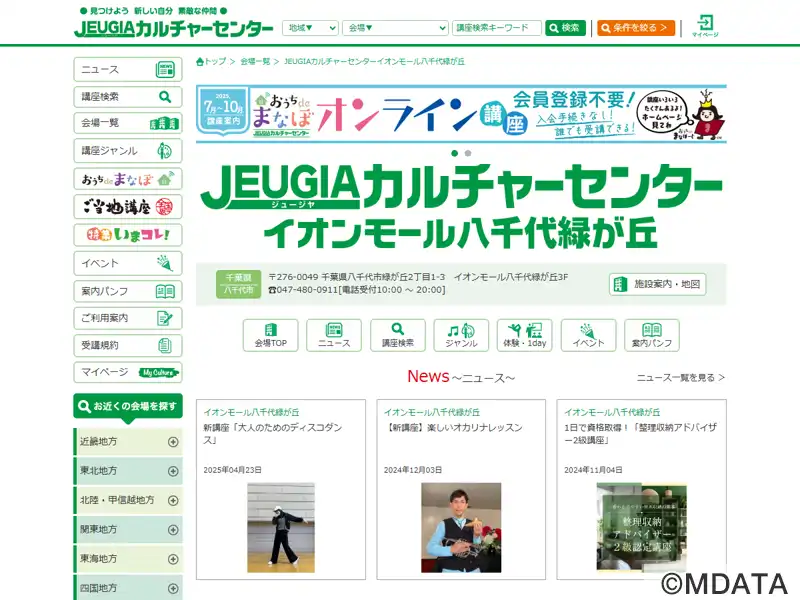Expand the 東北地方 region
The image size is (800, 600).
point(128,471)
